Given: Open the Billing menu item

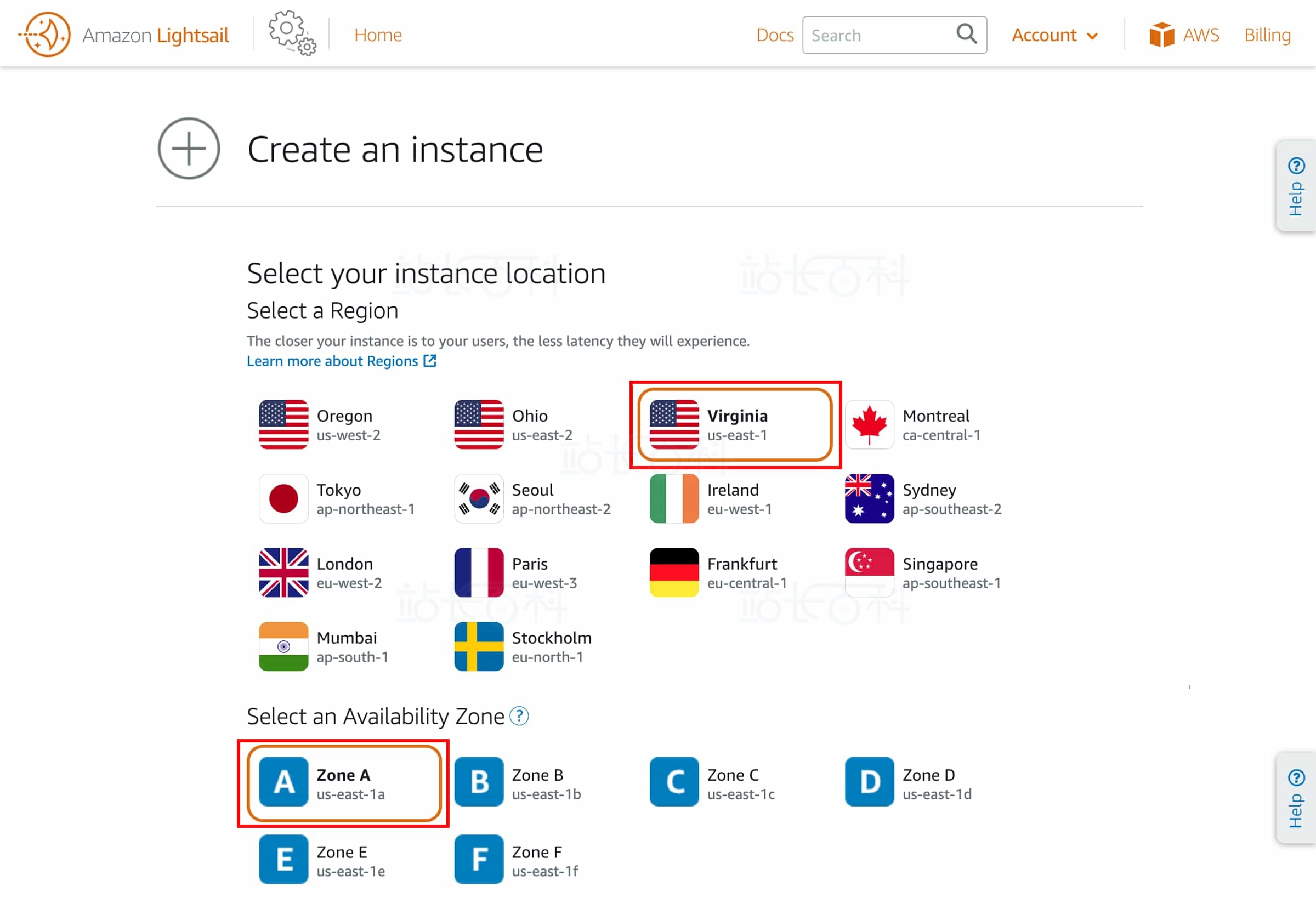Looking at the screenshot, I should tap(1267, 35).
